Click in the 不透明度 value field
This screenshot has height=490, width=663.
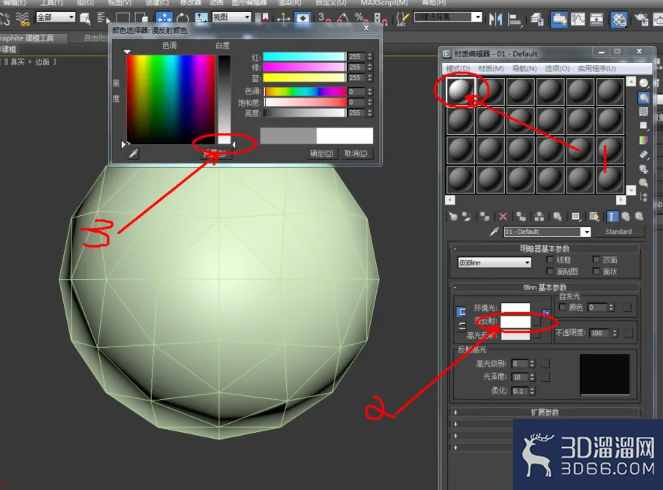[x=601, y=333]
